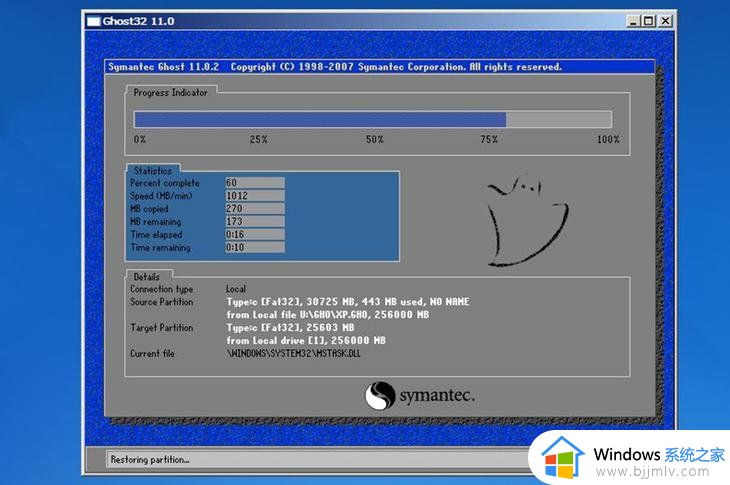Click the Details group label
730x485 pixels.
click(147, 277)
